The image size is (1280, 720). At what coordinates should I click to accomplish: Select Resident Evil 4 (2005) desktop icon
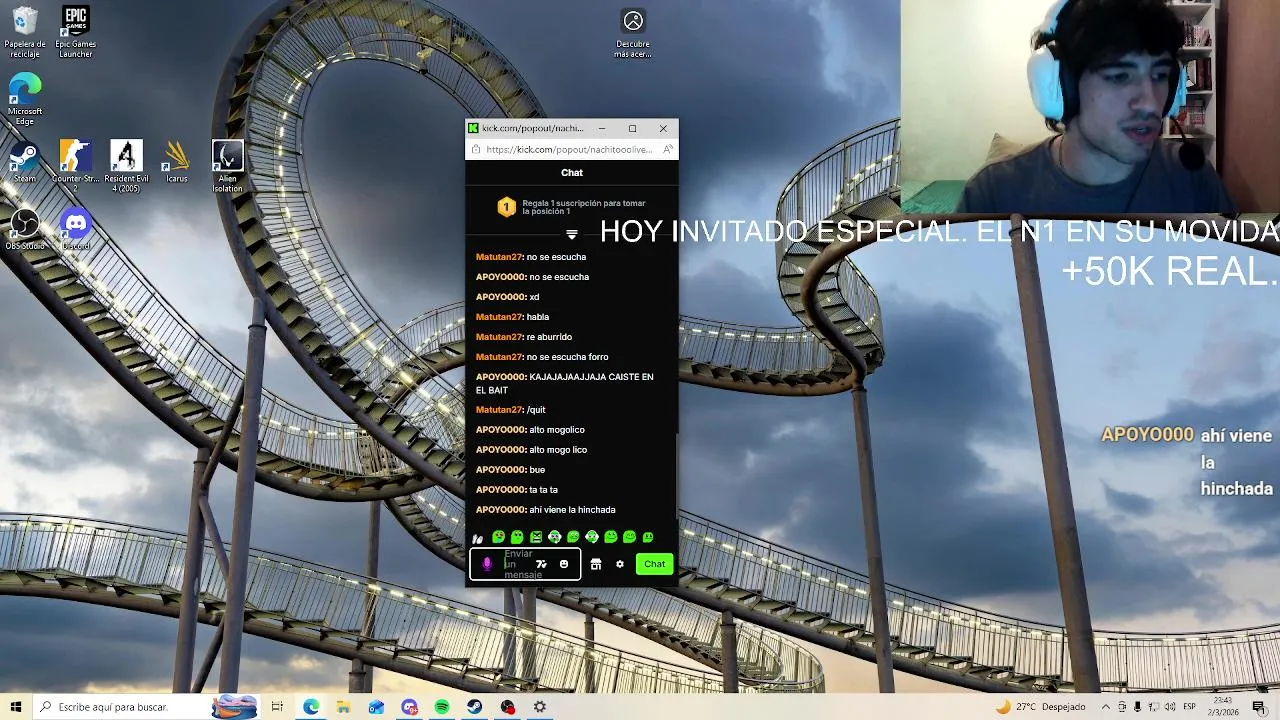[126, 166]
